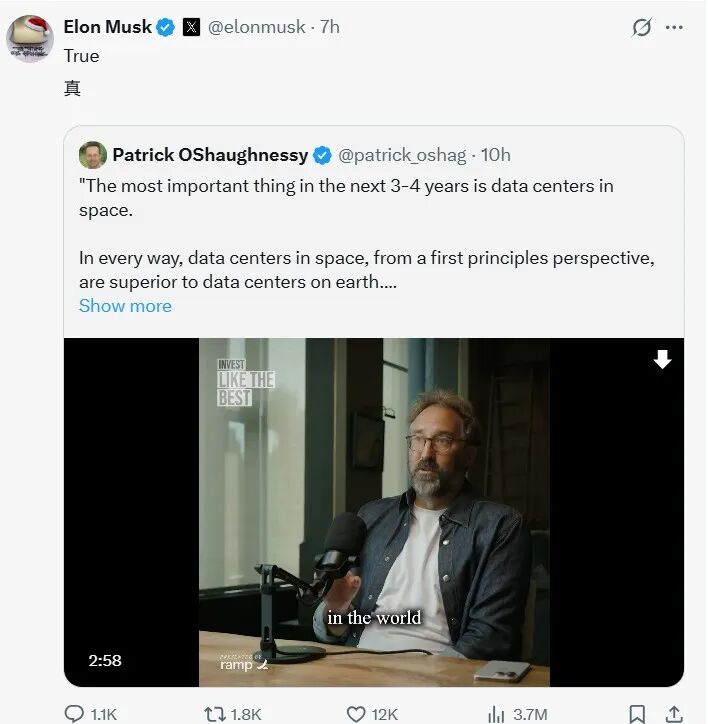Image resolution: width=708 pixels, height=724 pixels.
Task: Like the tweet with heart icon
Action: click(x=356, y=714)
